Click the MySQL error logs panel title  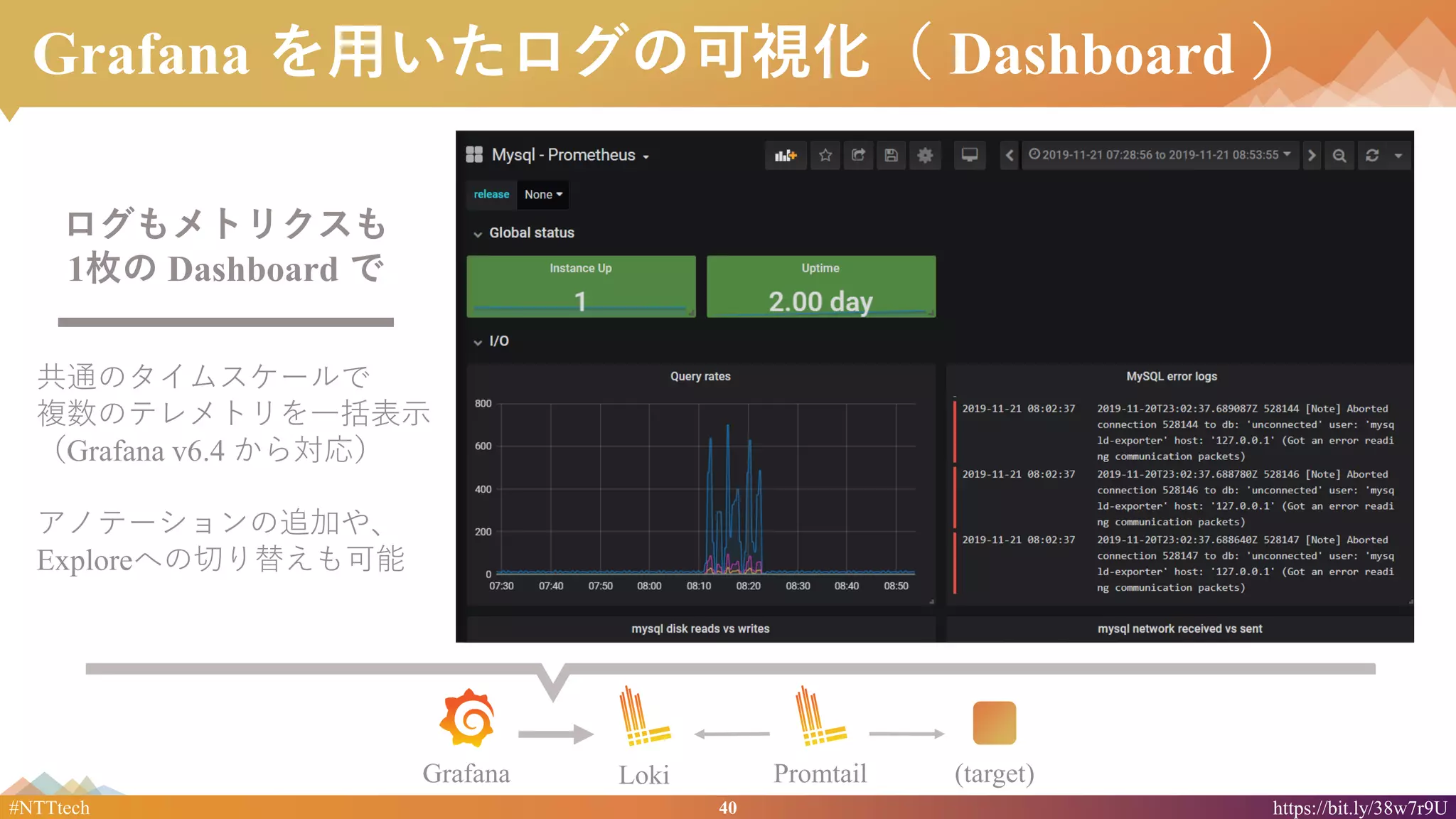point(1172,376)
